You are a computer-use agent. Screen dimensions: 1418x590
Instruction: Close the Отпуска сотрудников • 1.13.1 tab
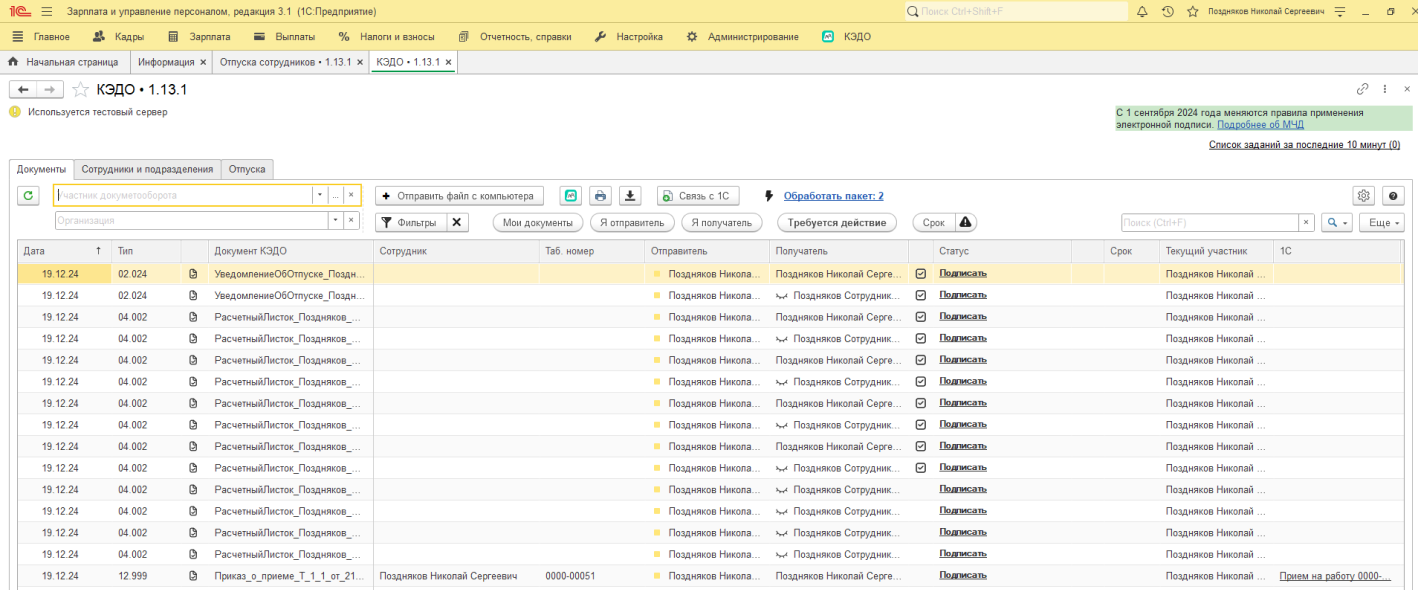(360, 62)
